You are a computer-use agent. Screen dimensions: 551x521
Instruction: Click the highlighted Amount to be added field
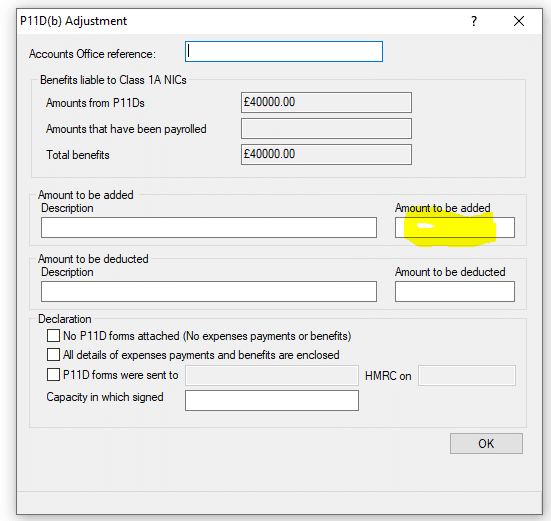click(x=455, y=227)
